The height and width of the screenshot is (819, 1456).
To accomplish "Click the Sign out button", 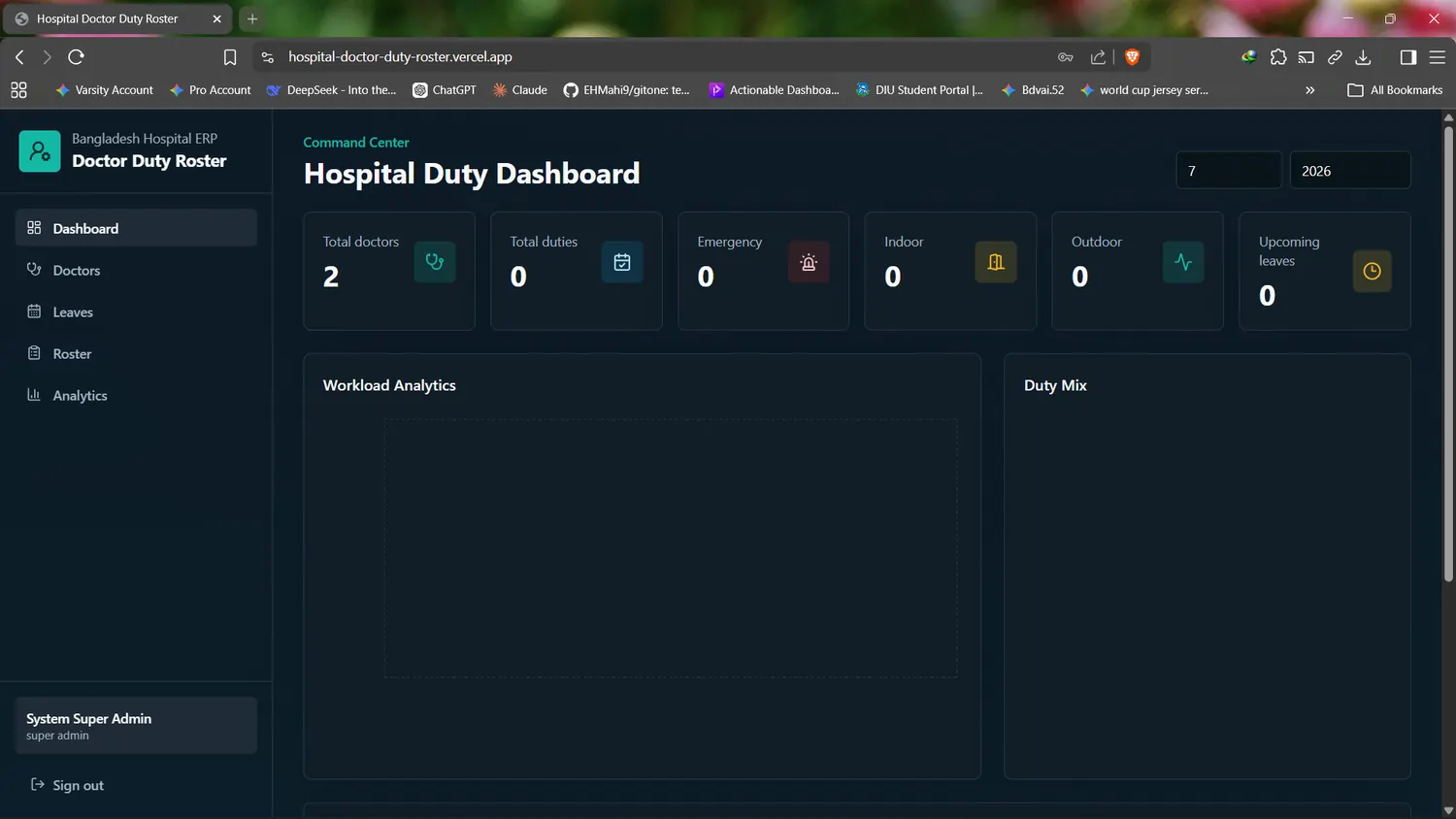I will pos(136,785).
